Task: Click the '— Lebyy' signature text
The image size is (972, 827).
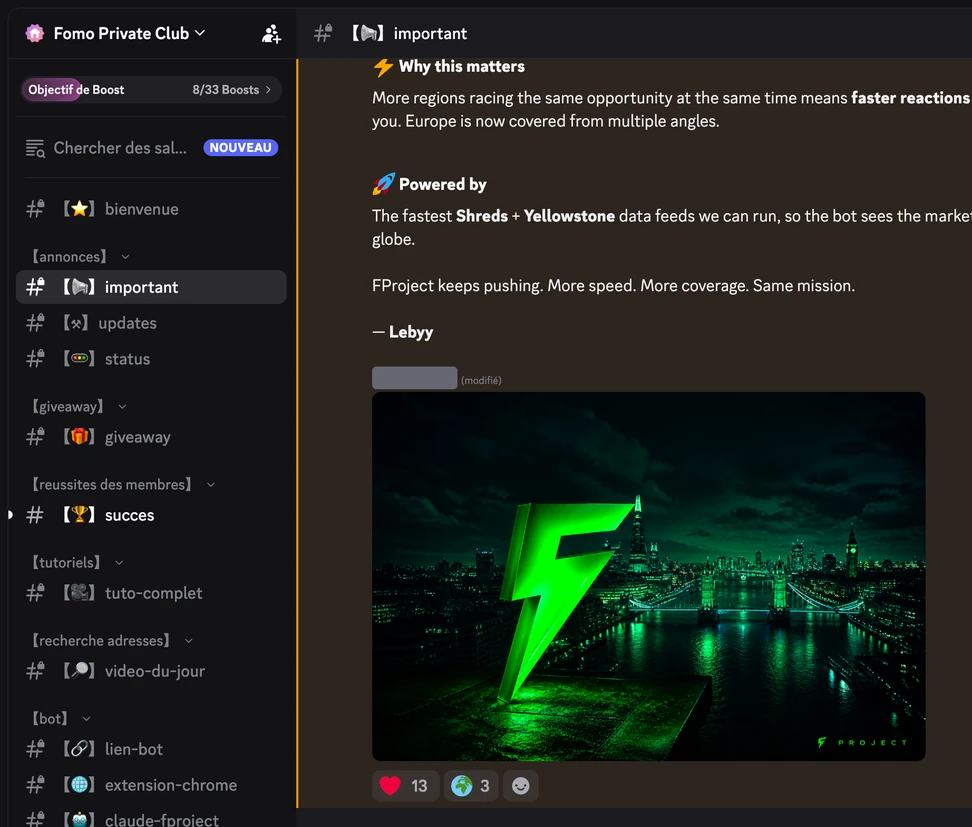Action: point(403,332)
